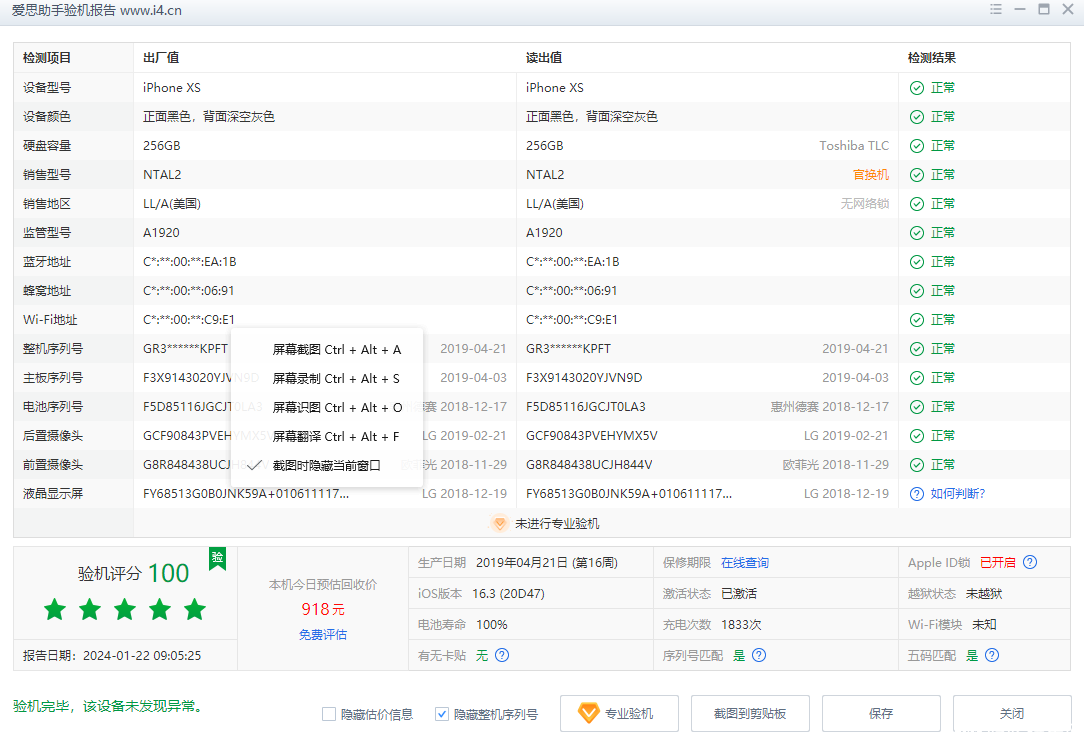1084x745 pixels.
Task: Click the first green rating star
Action: (x=55, y=610)
